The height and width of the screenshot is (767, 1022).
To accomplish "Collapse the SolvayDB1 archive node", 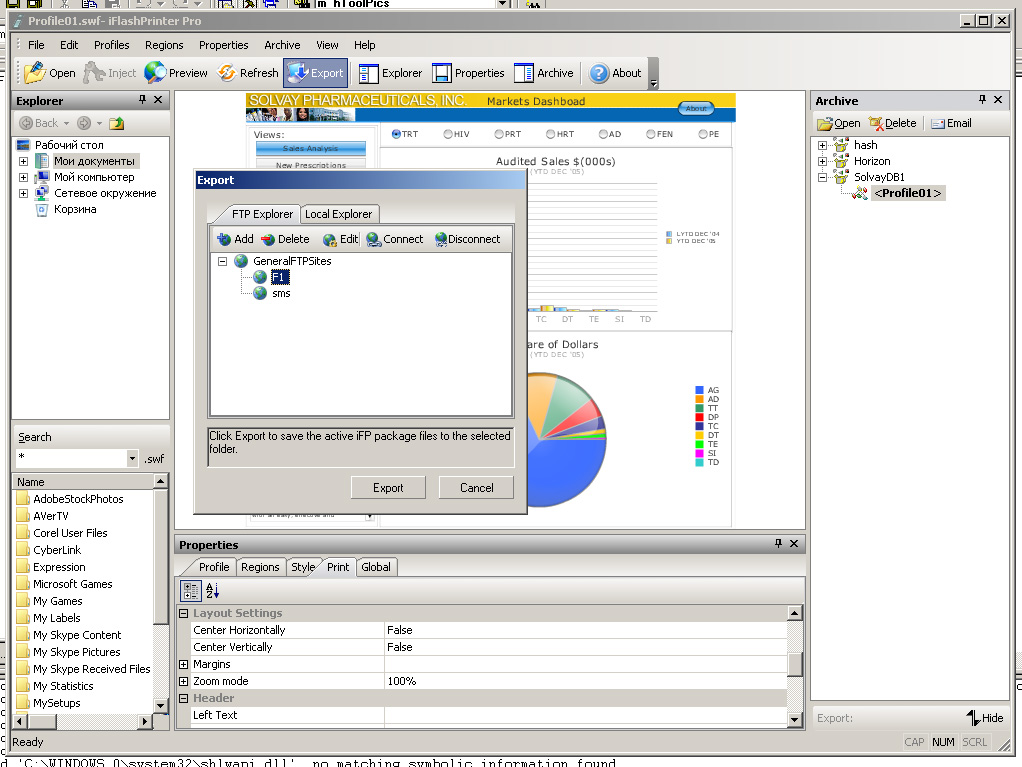I will click(823, 177).
